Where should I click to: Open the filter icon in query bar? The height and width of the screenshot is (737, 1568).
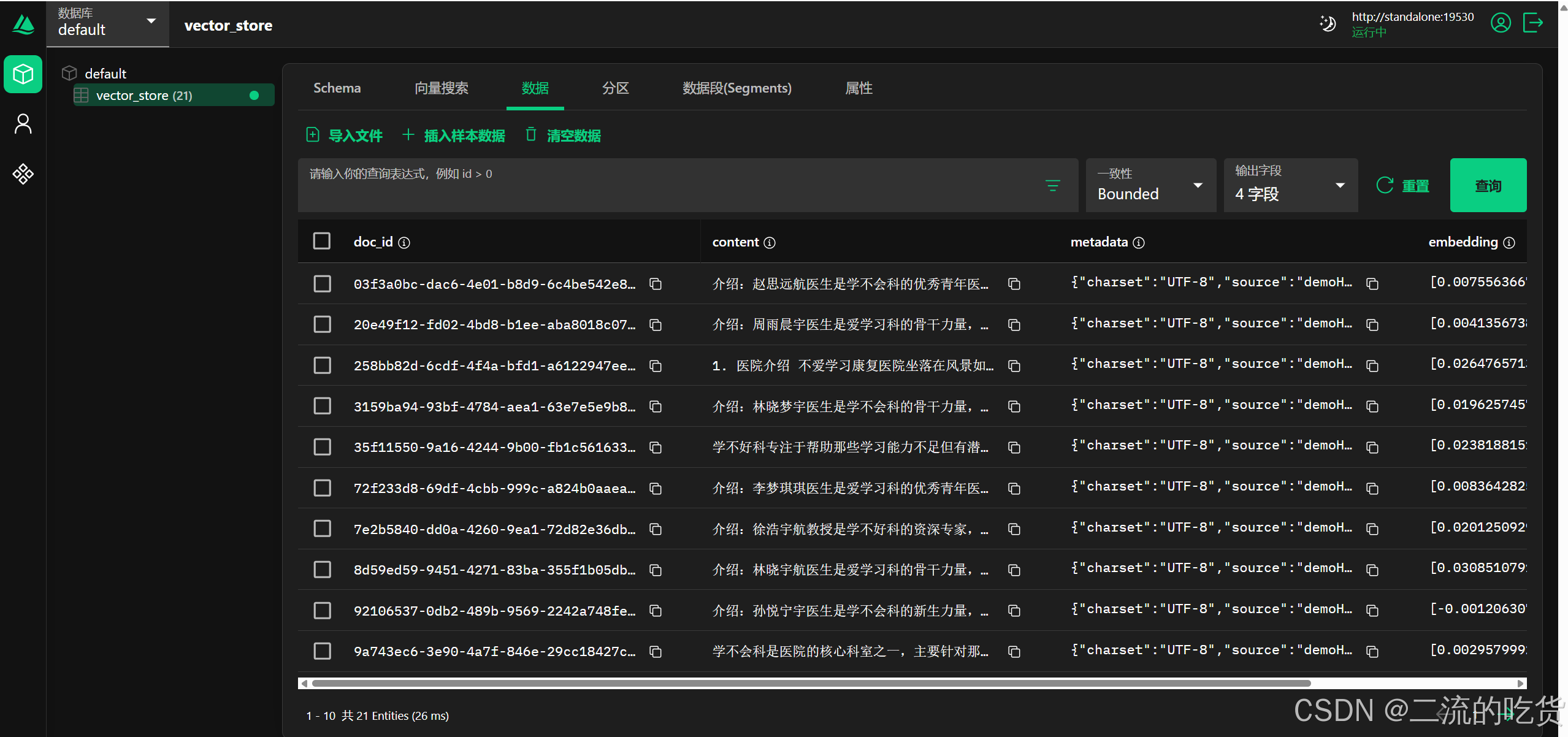click(x=1053, y=185)
